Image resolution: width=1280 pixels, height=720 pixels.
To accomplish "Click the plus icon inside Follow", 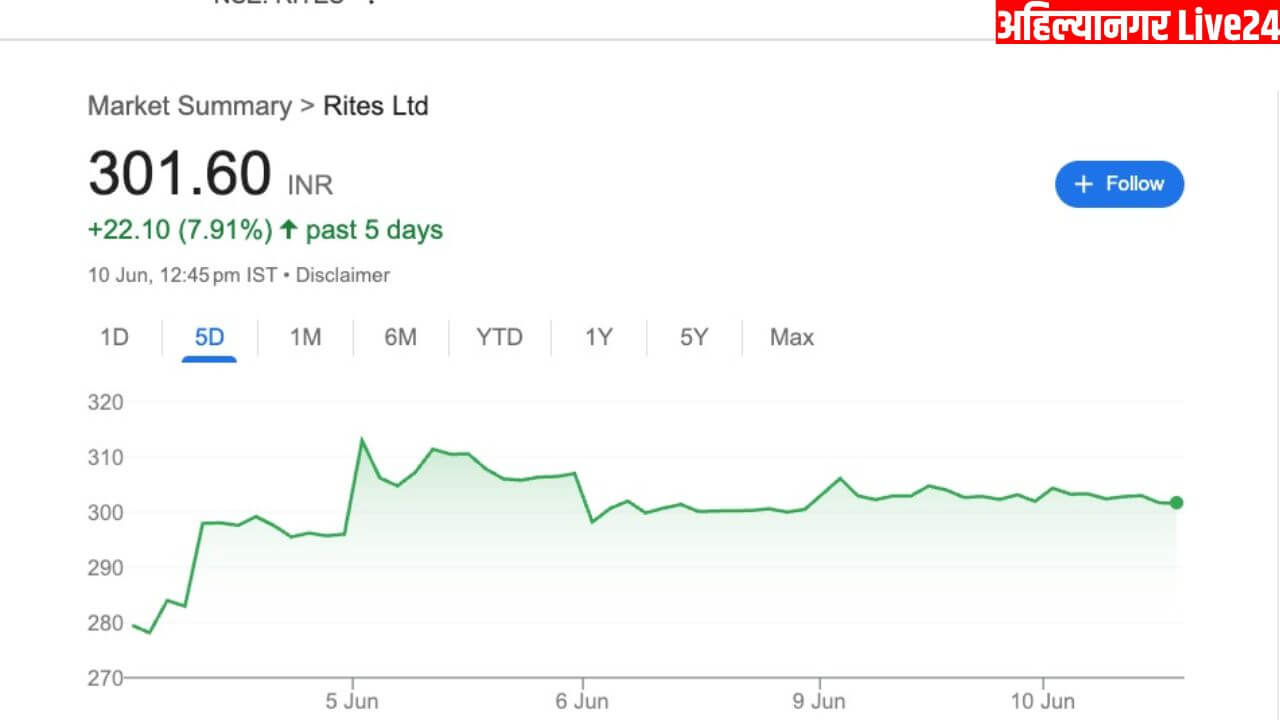I will [1082, 184].
